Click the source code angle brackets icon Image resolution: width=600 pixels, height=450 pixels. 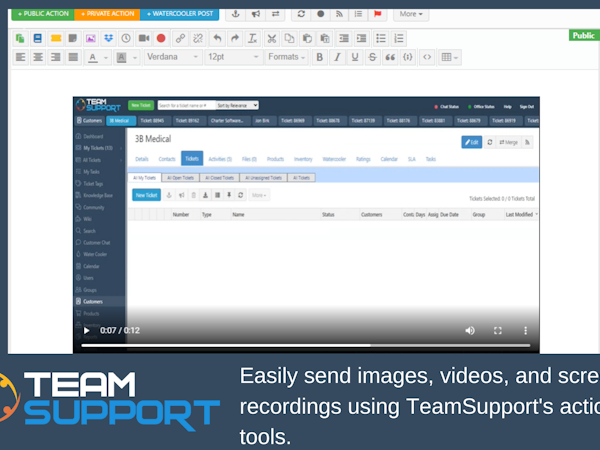[x=427, y=57]
